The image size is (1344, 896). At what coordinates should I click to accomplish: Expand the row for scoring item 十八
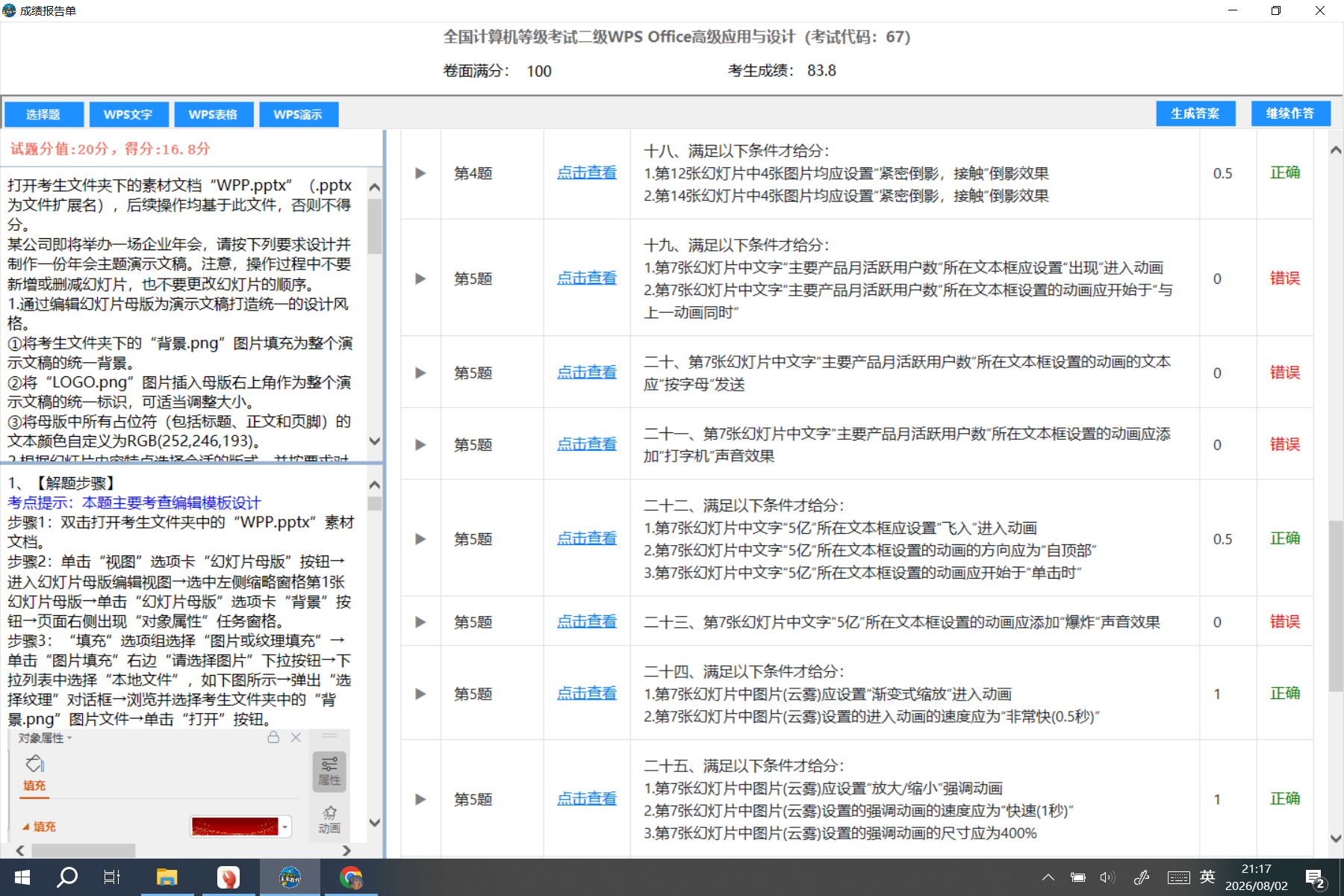[420, 173]
